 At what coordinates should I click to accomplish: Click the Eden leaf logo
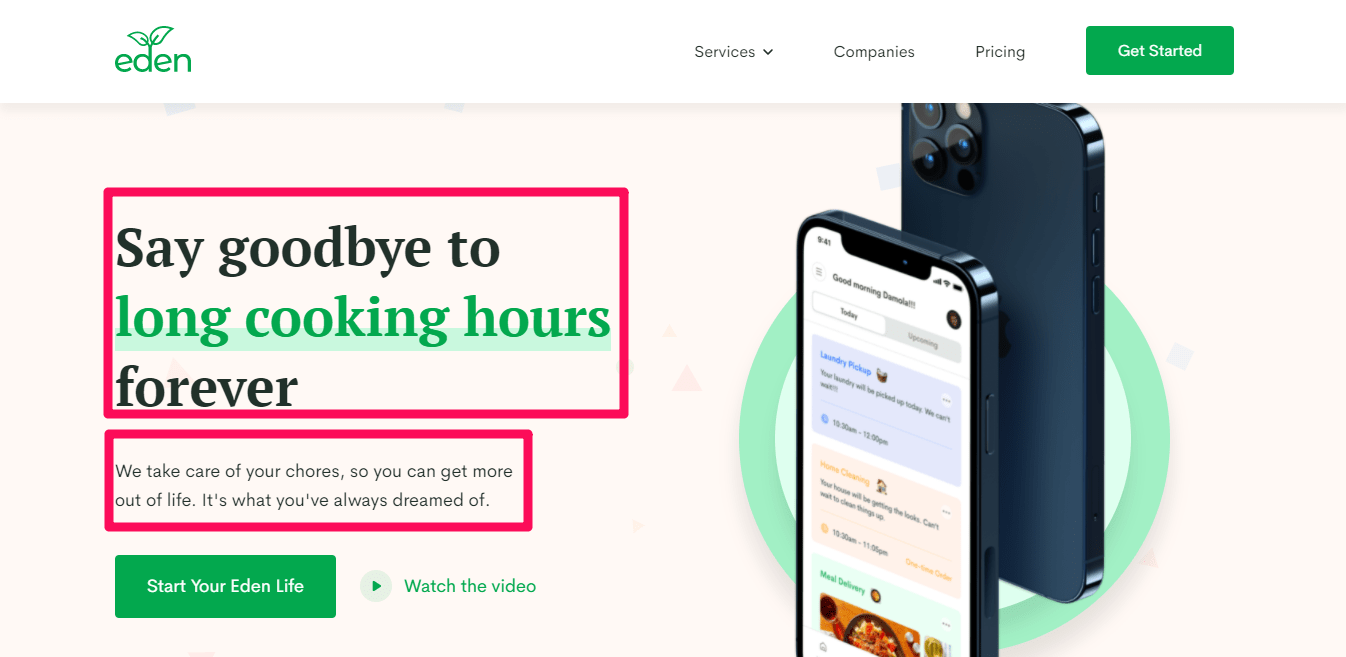point(153,50)
